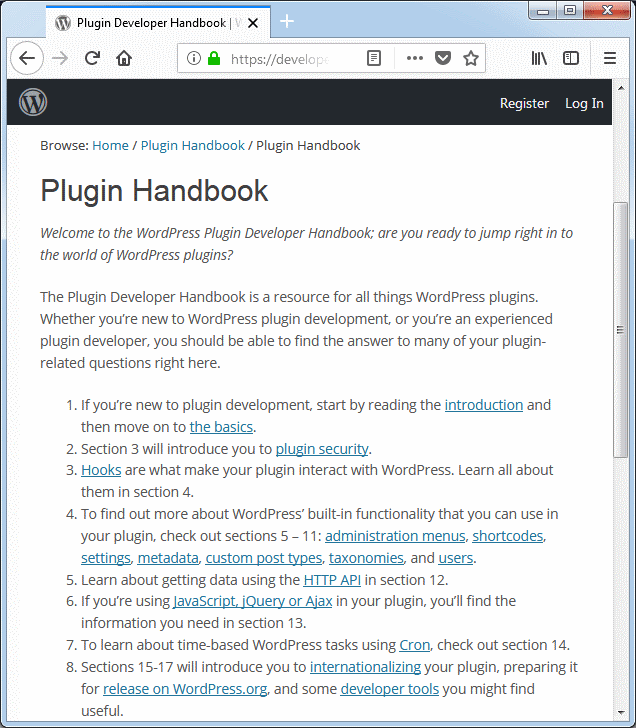Open the HTTP API link
Viewport: 636px width, 728px height.
[x=332, y=580]
